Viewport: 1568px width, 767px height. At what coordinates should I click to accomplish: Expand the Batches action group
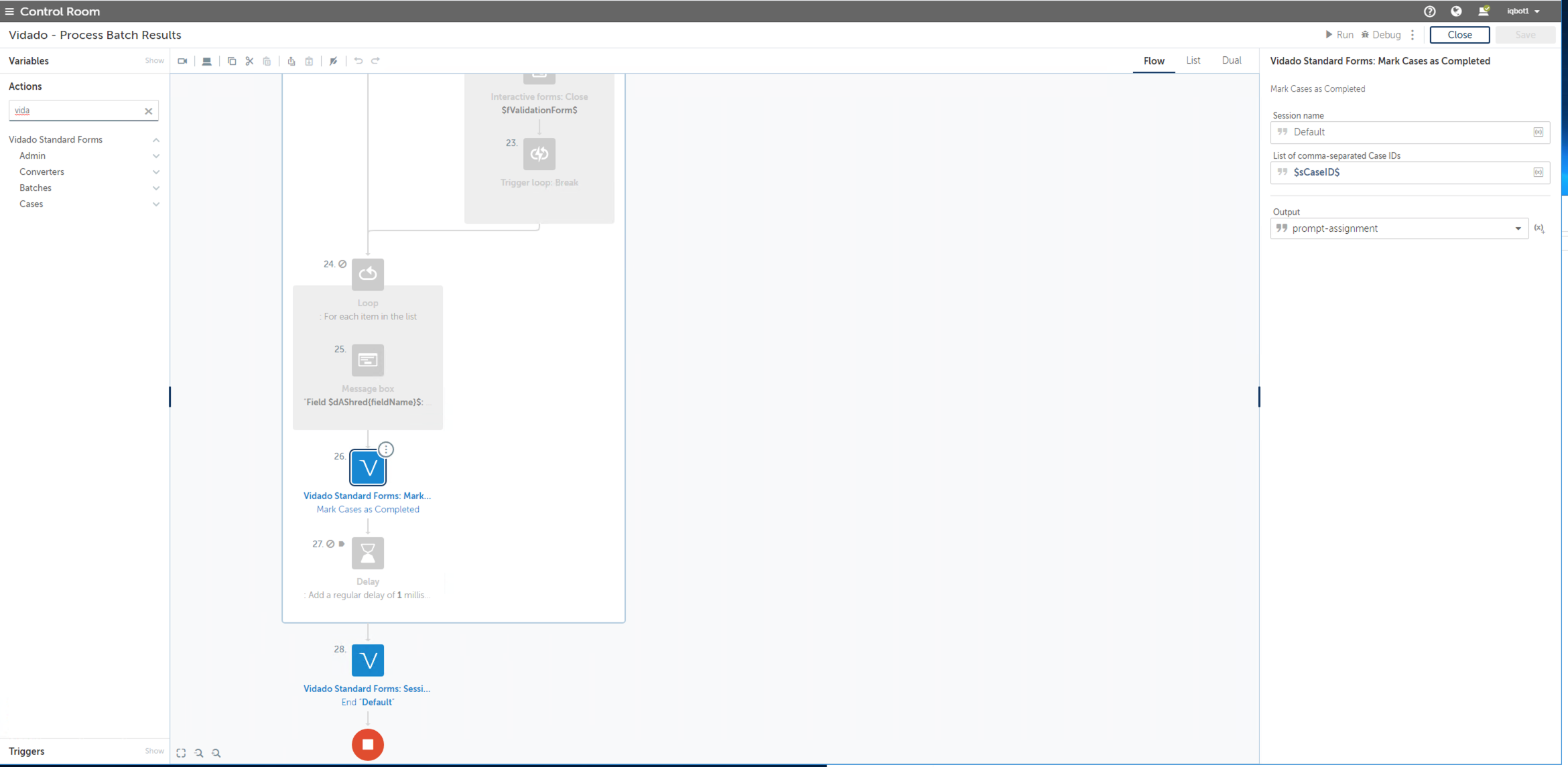(156, 188)
